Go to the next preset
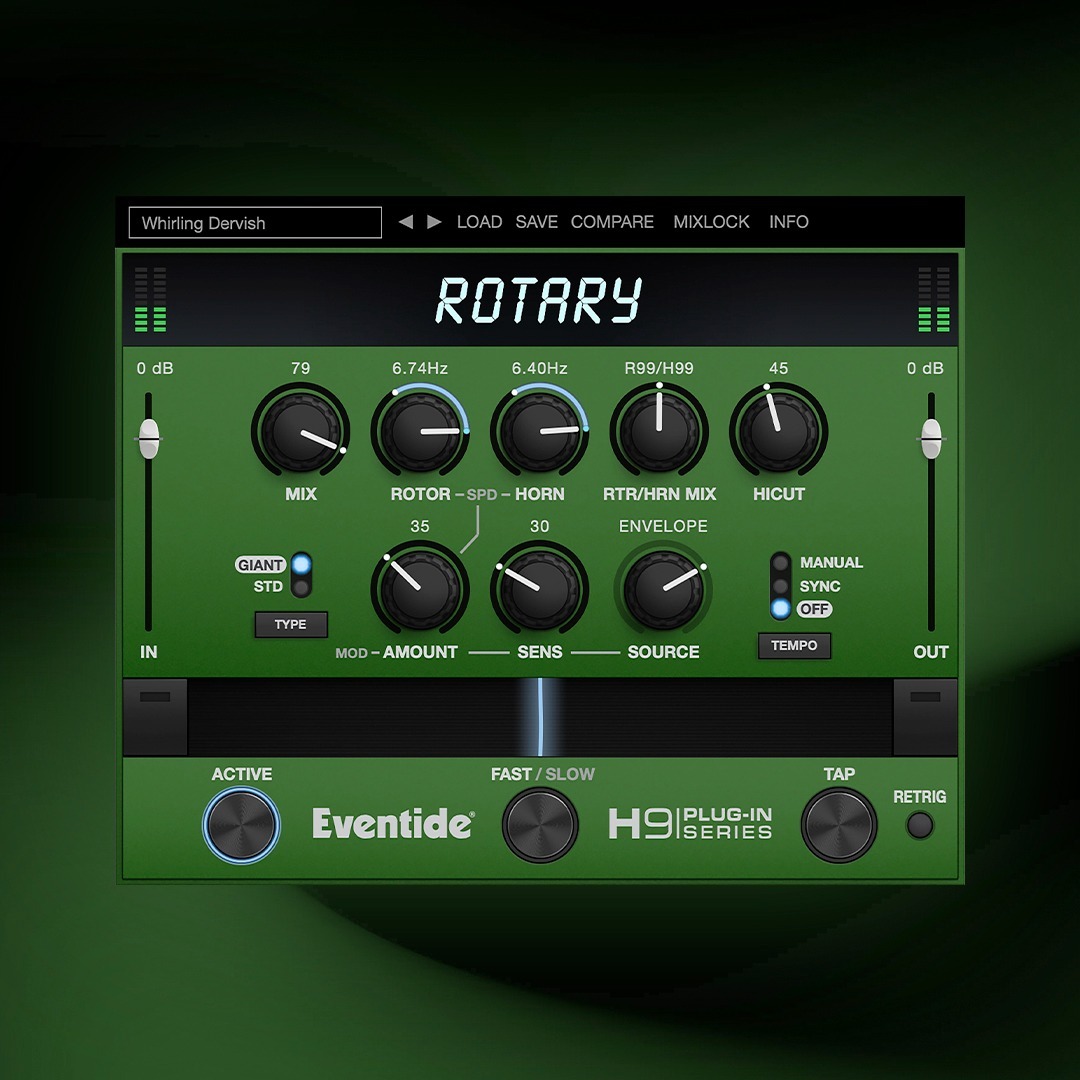The image size is (1080, 1080). pyautogui.click(x=434, y=222)
